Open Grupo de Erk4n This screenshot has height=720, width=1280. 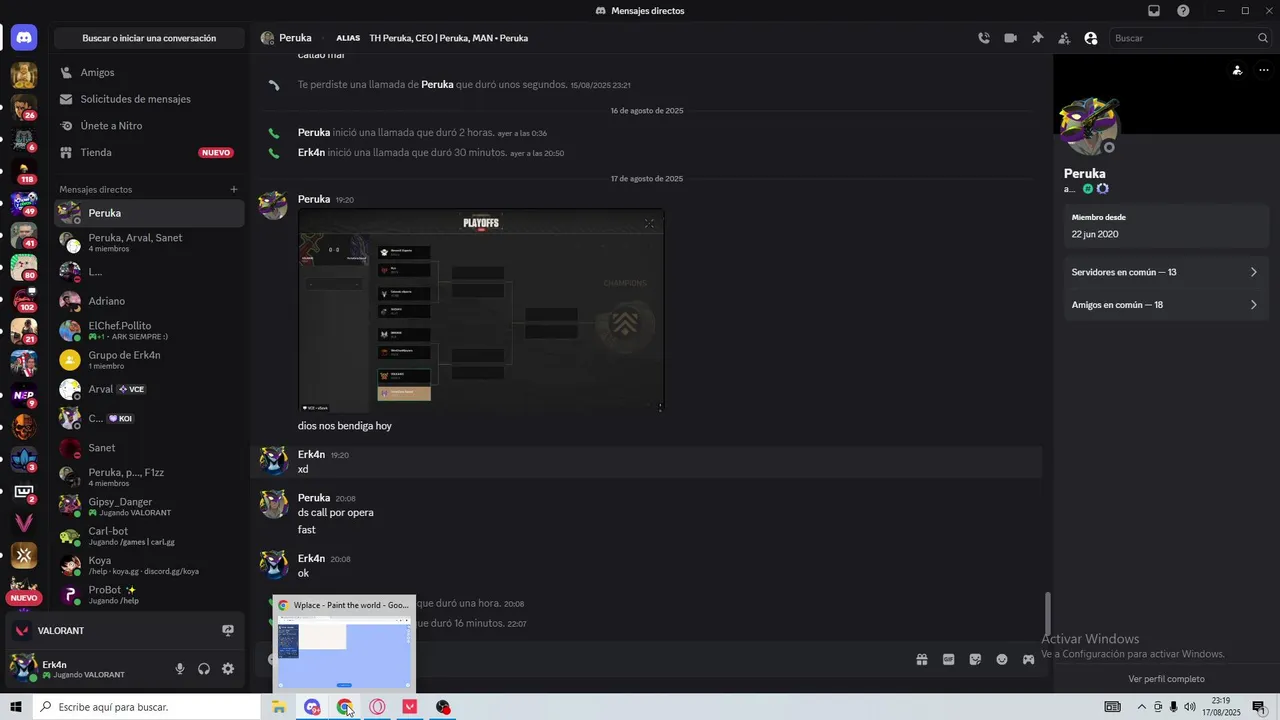pyautogui.click(x=149, y=359)
